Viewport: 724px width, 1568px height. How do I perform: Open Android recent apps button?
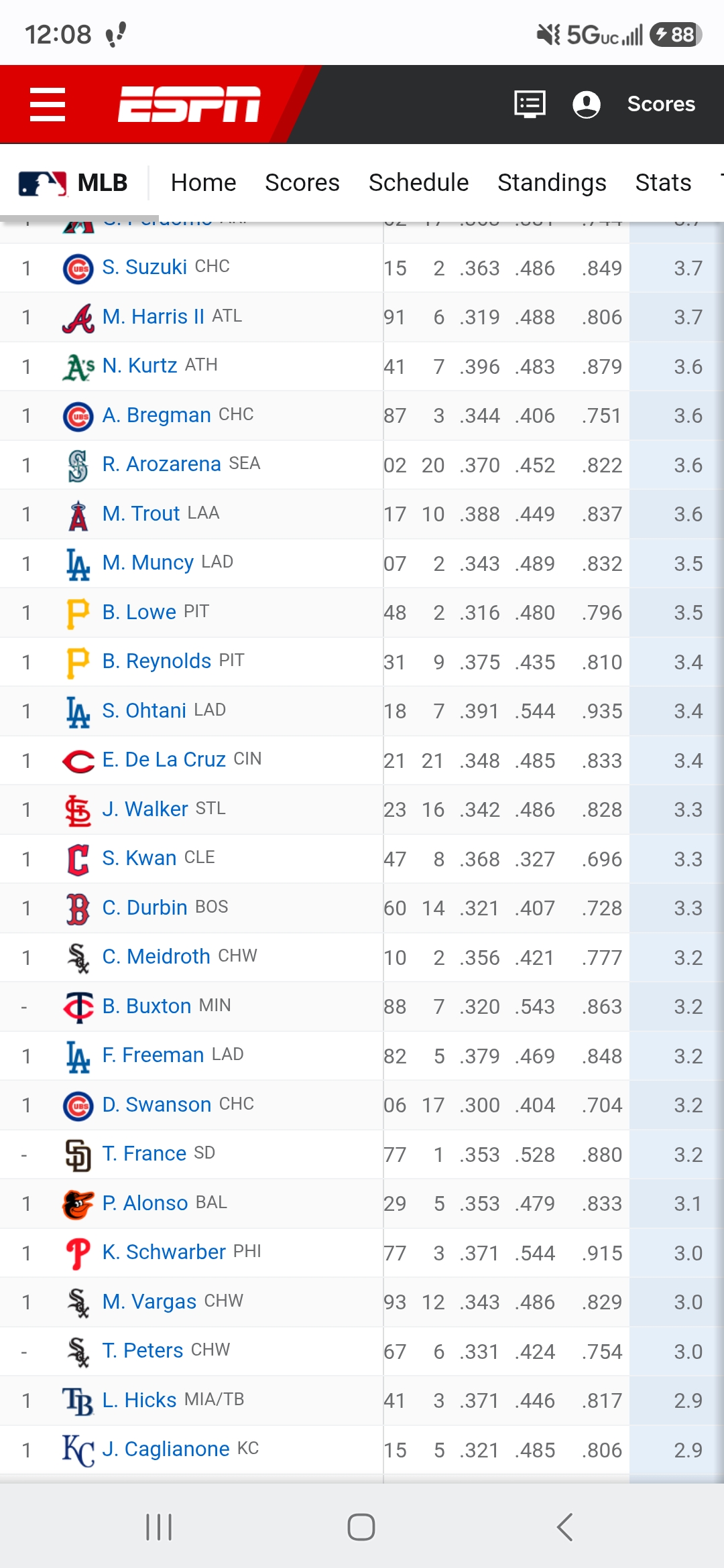(159, 1527)
